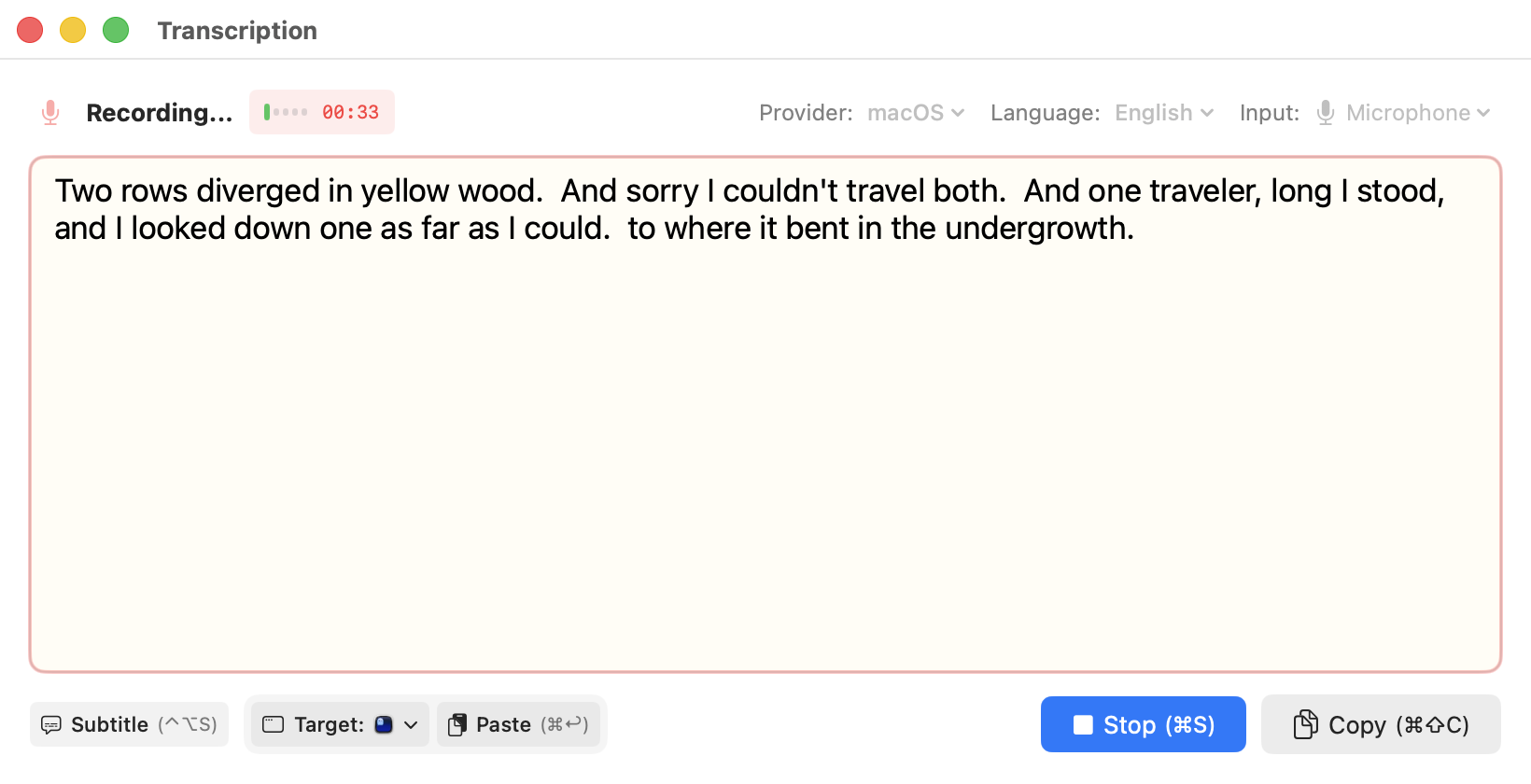Click the target app icon
The width and height of the screenshot is (1531, 784).
click(x=384, y=724)
